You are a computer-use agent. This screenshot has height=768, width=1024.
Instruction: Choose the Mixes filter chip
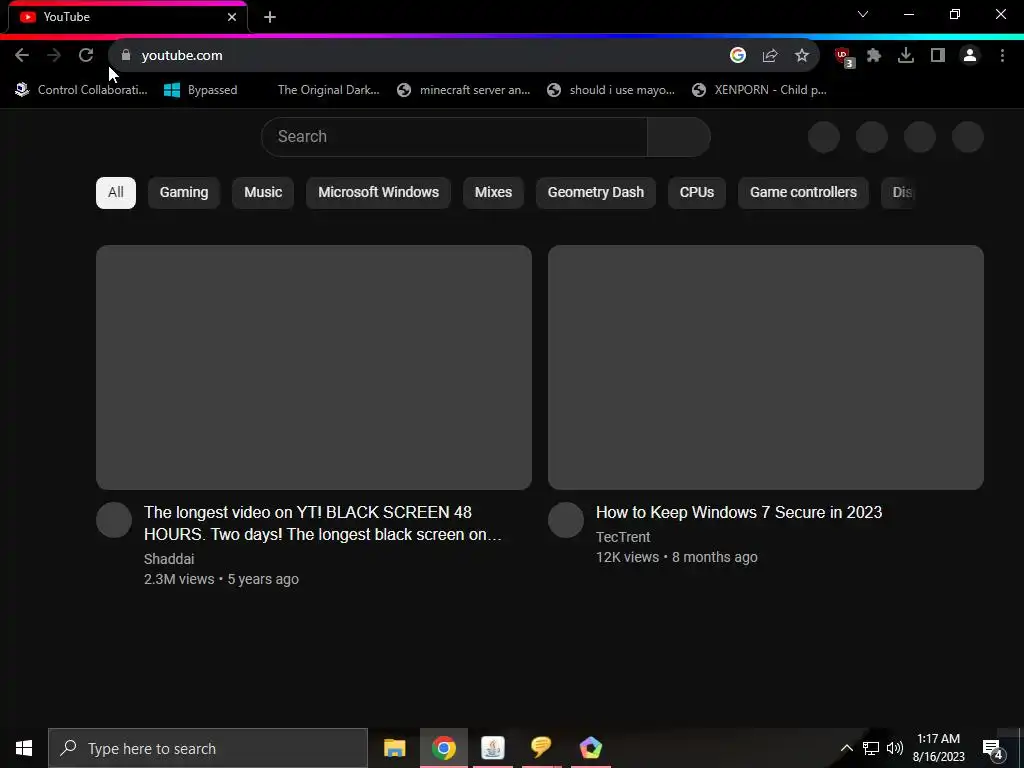[493, 193]
